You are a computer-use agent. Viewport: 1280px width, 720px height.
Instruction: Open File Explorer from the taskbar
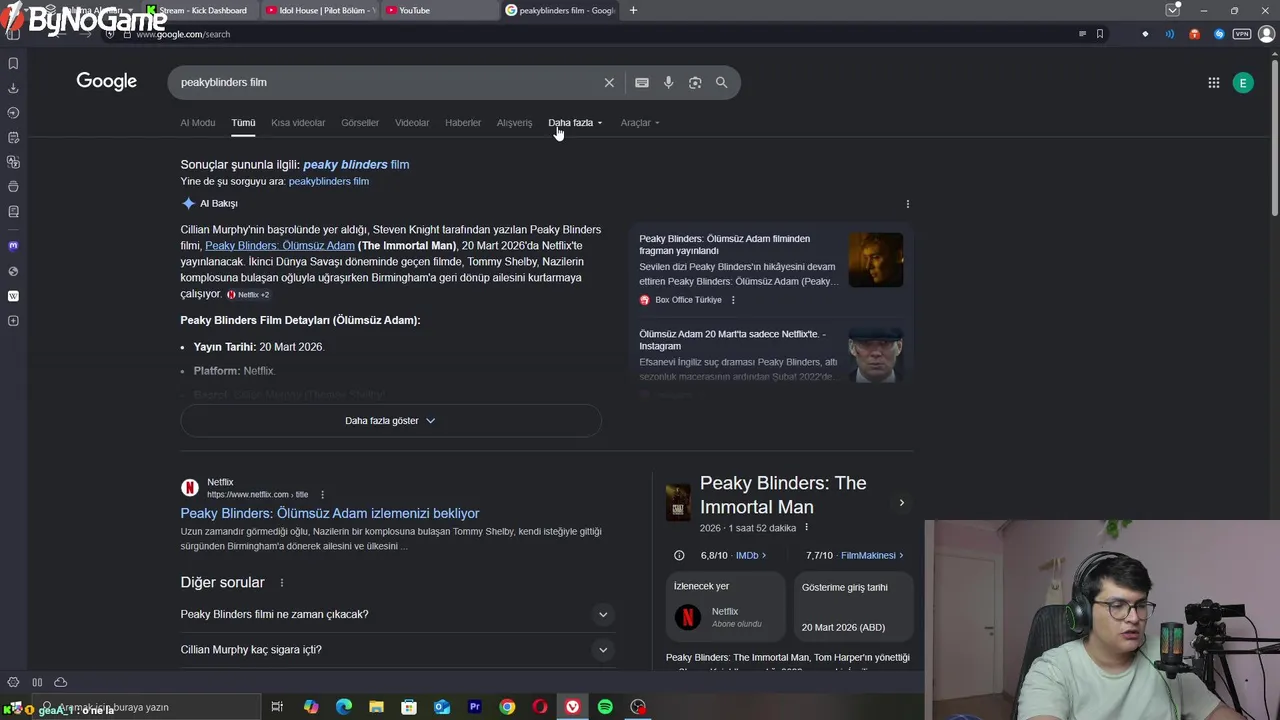click(376, 707)
